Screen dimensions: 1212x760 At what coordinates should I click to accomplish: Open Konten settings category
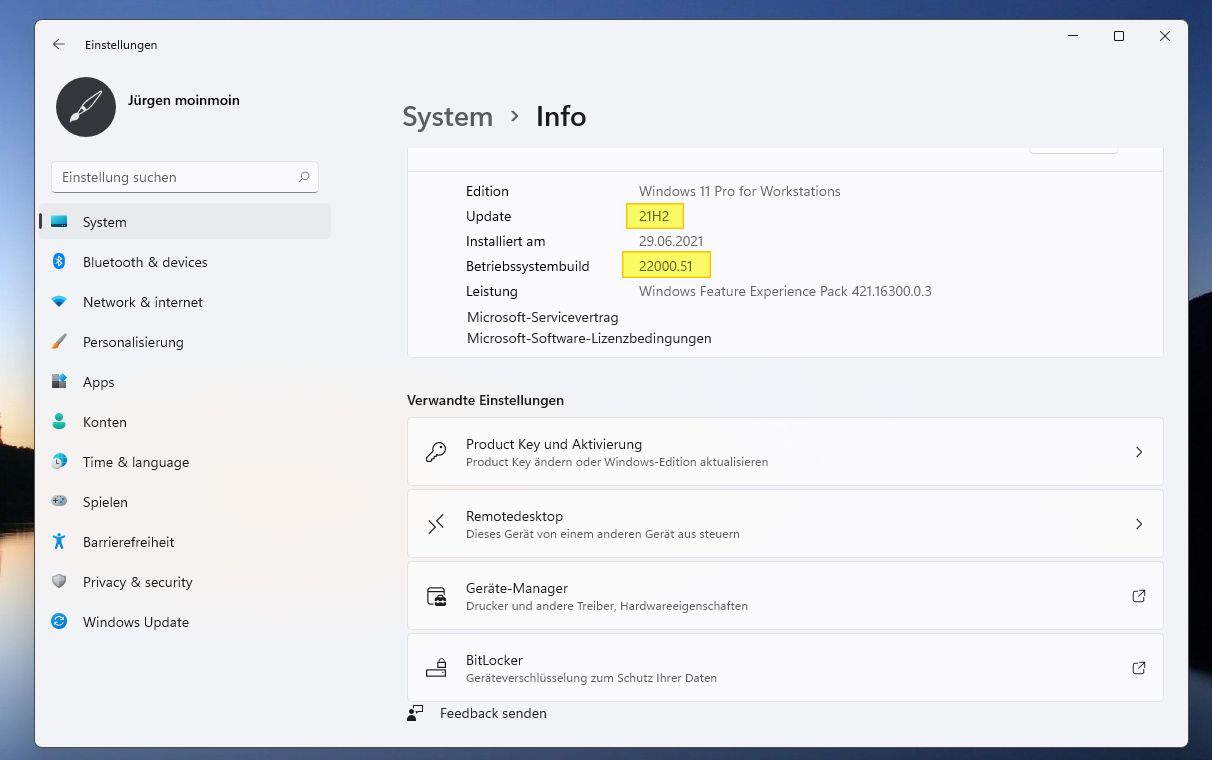(x=185, y=422)
